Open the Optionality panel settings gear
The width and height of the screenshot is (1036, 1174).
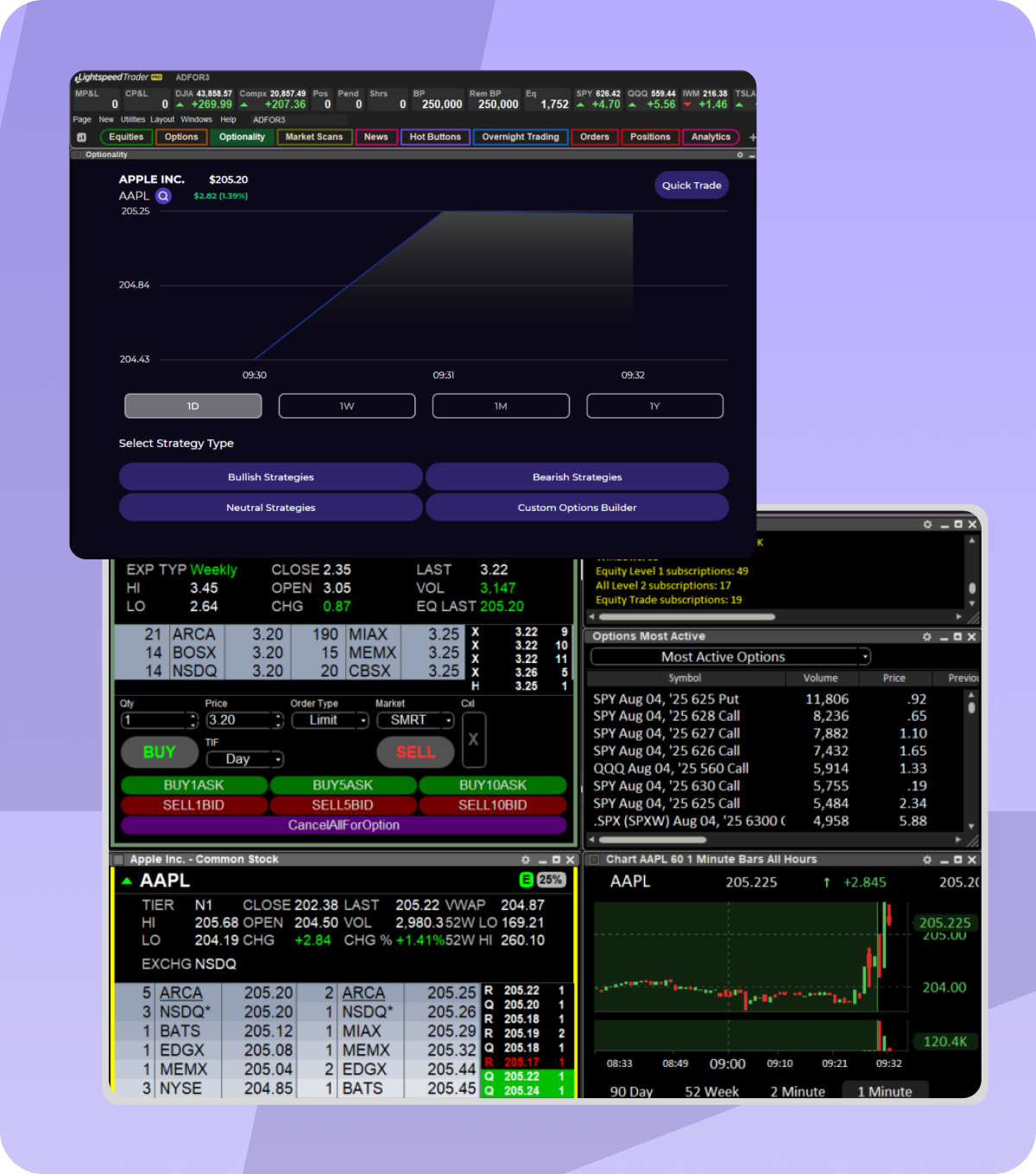pos(740,155)
